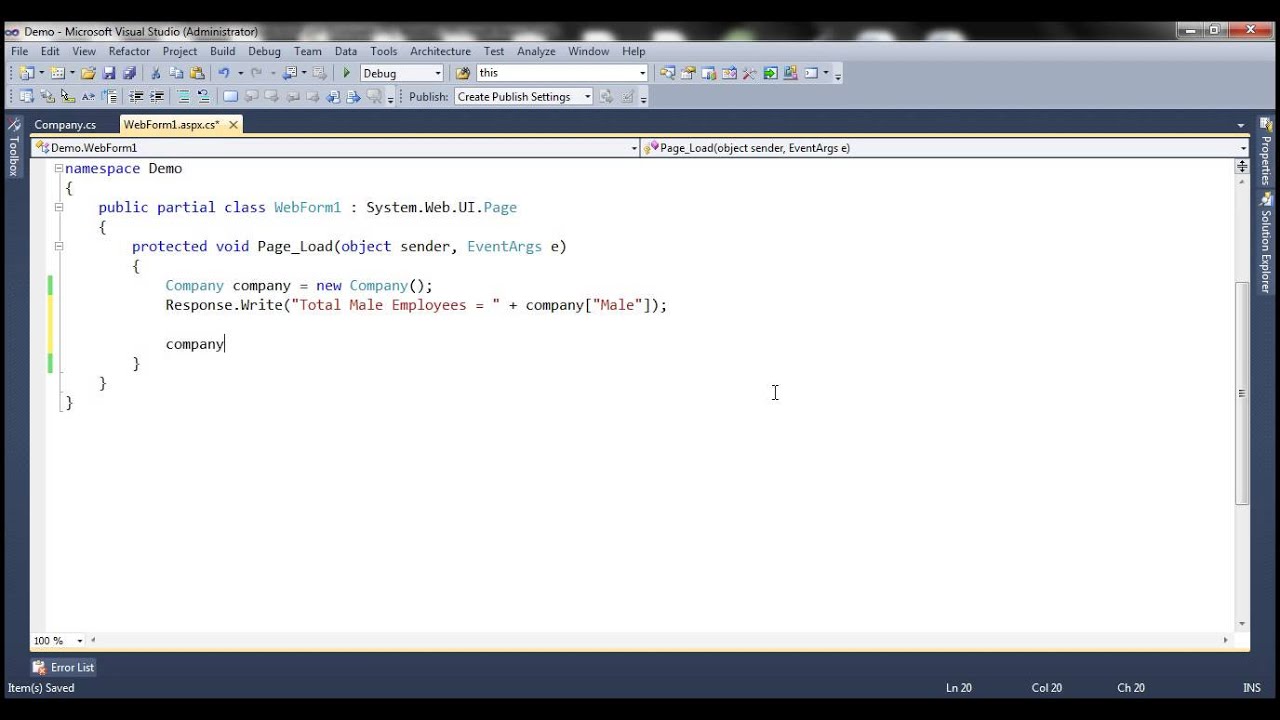Click the Paste clipboard icon

pos(197,73)
